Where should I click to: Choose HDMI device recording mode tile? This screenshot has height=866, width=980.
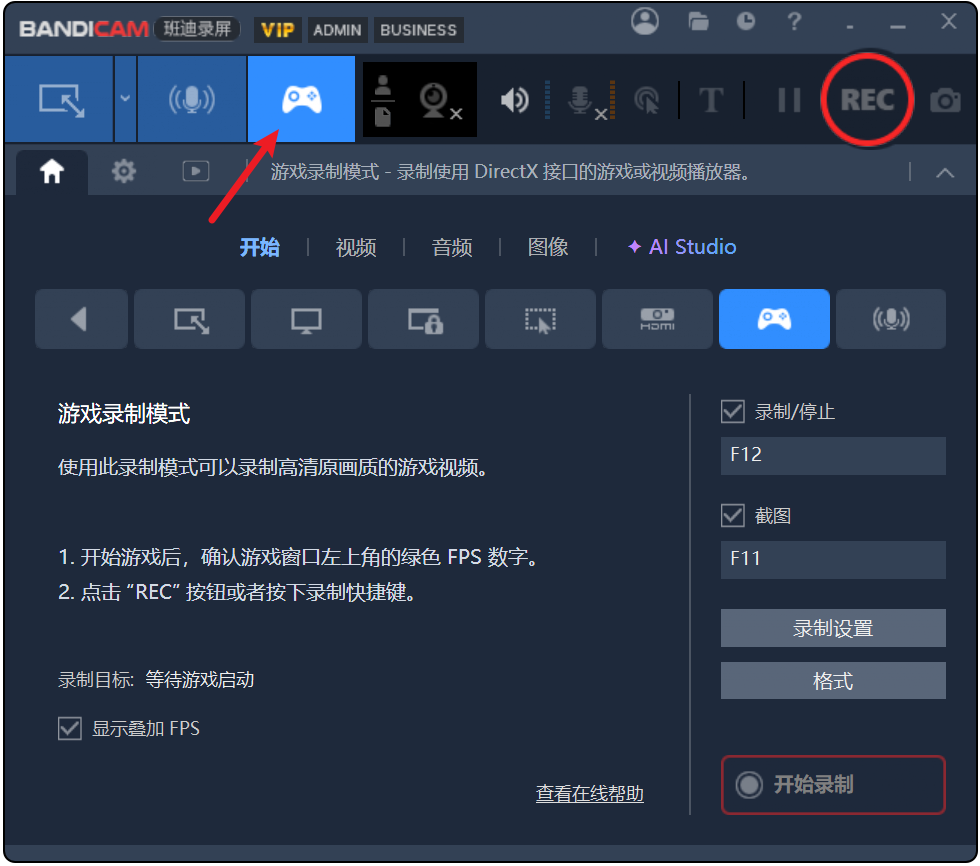click(x=657, y=319)
